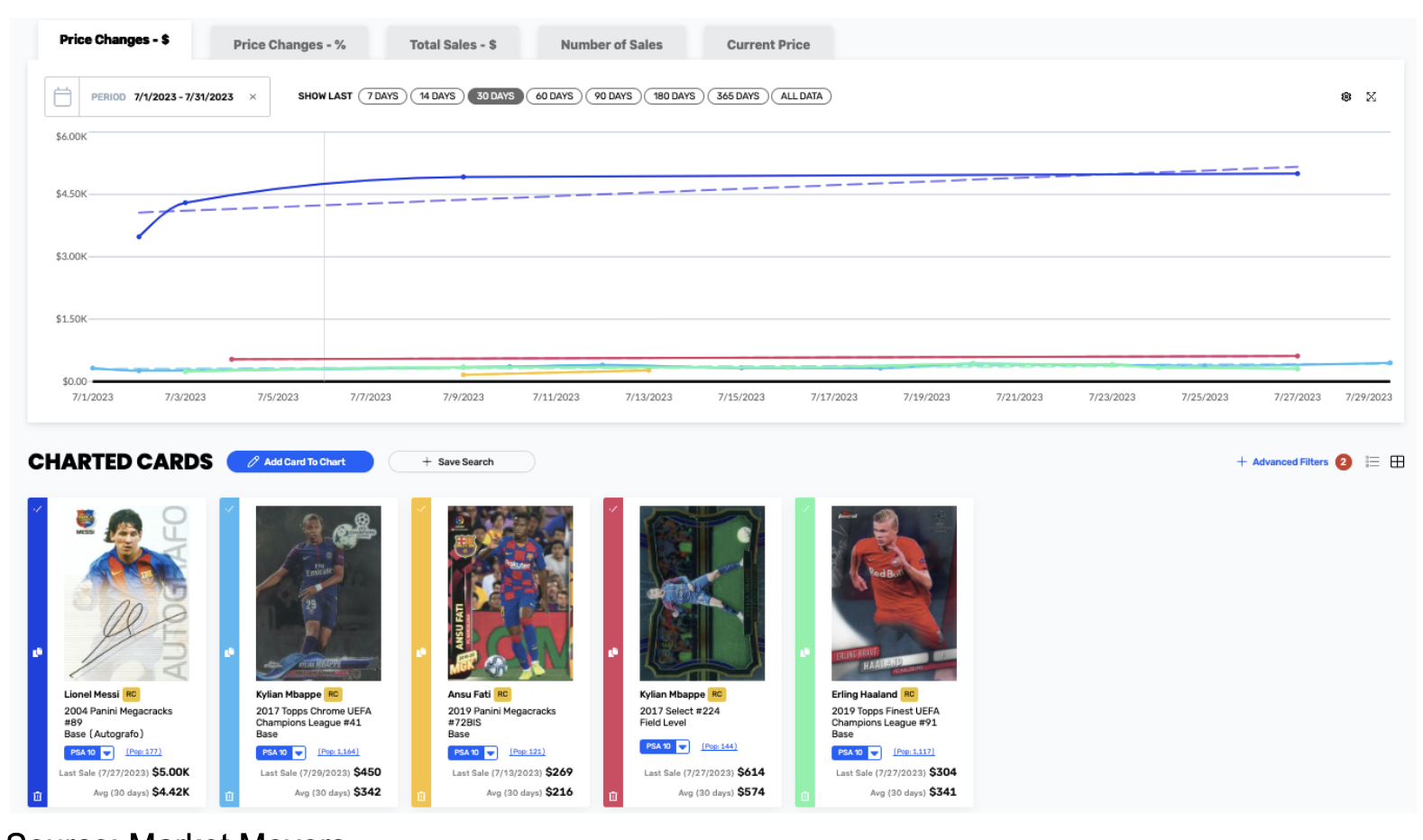
Task: Expand chart to fullscreen icon
Action: (x=1371, y=96)
